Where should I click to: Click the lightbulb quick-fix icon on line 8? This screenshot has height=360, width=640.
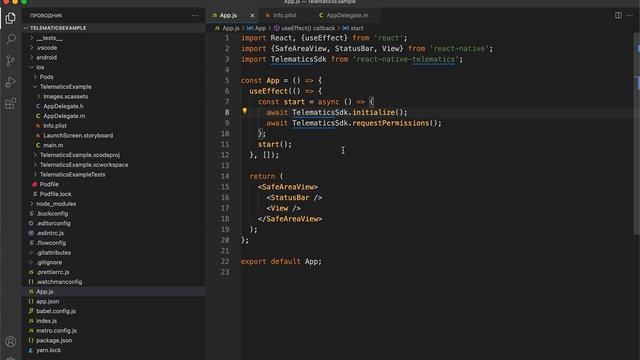(x=244, y=111)
